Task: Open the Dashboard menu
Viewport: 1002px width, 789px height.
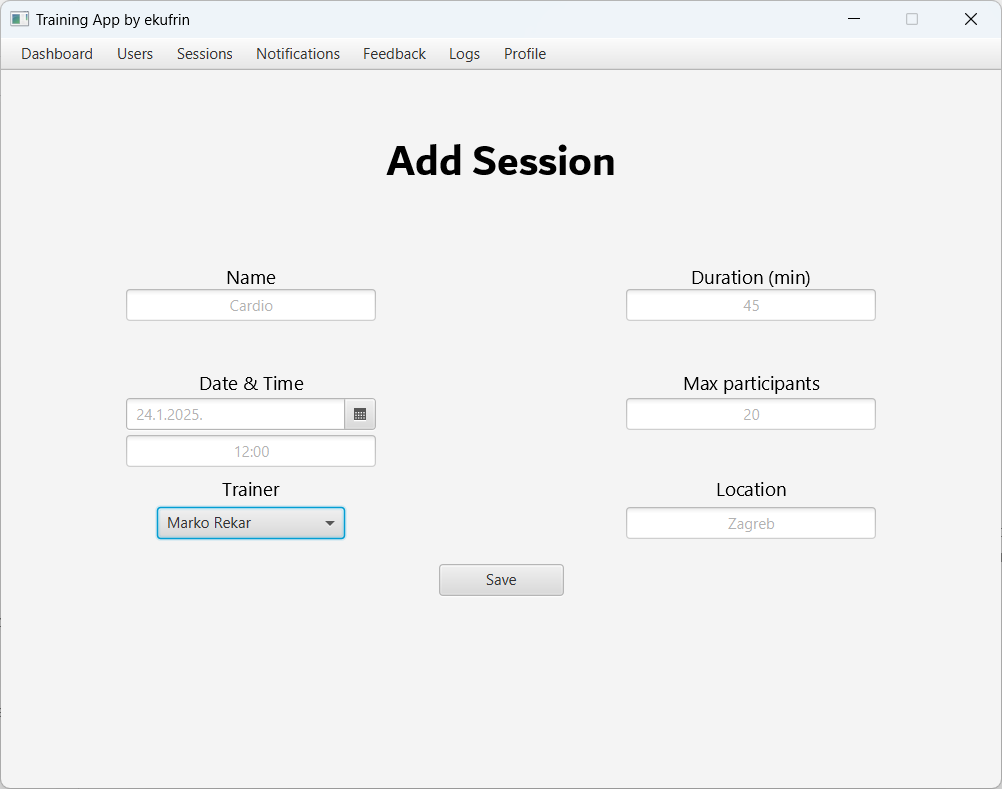Action: [x=57, y=54]
